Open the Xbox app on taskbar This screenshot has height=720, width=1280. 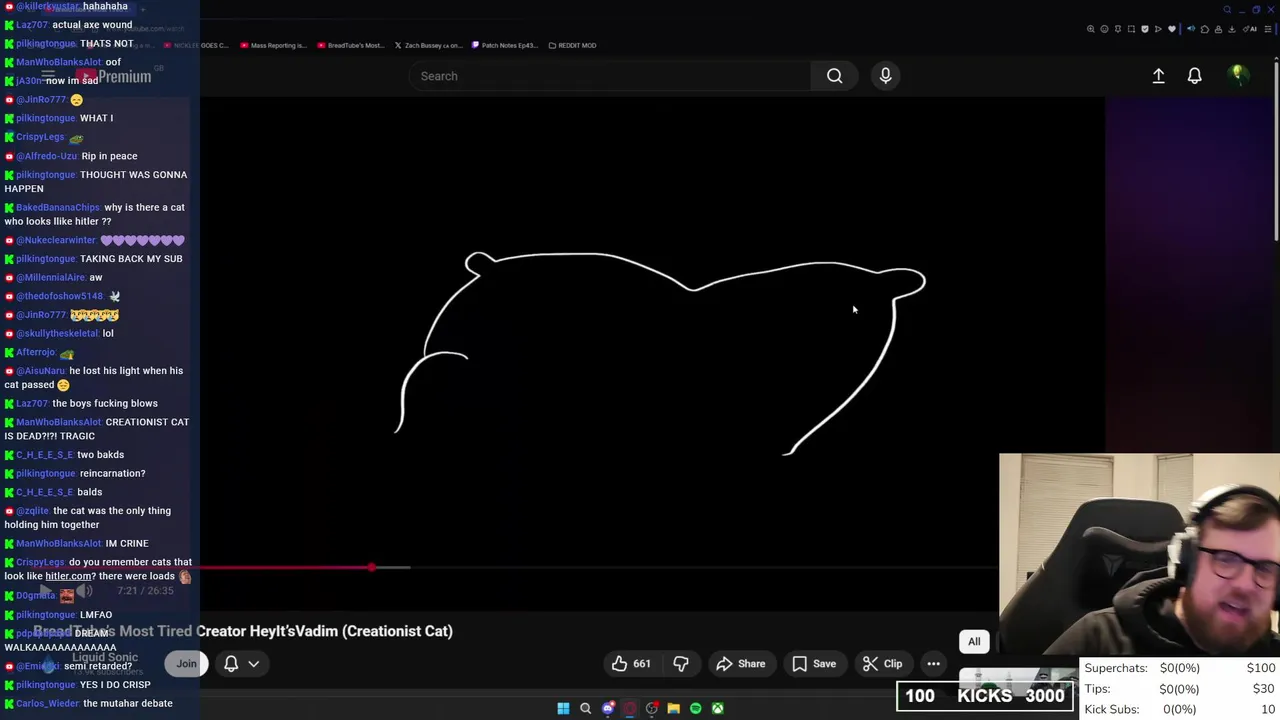(x=717, y=709)
